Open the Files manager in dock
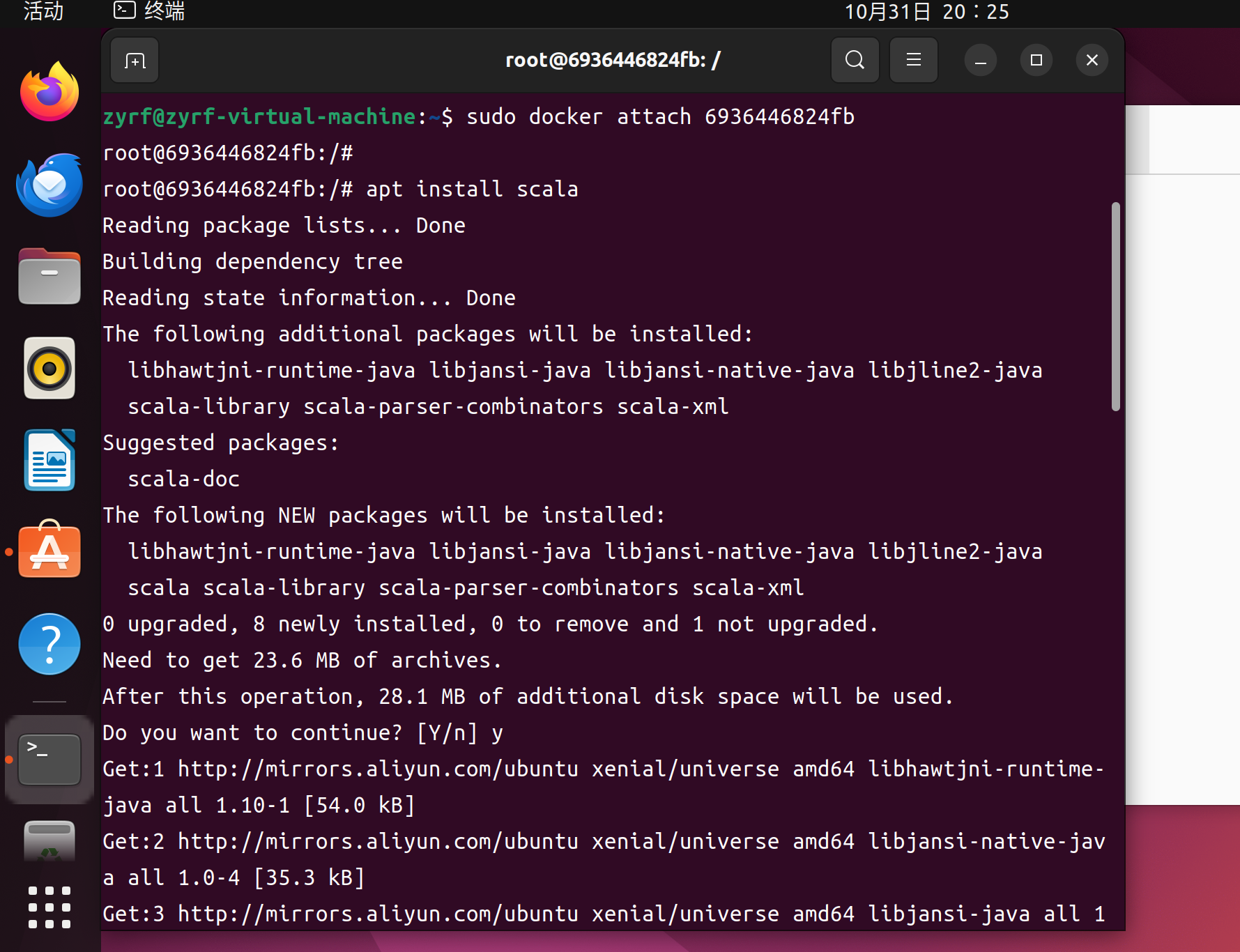 pos(49,277)
